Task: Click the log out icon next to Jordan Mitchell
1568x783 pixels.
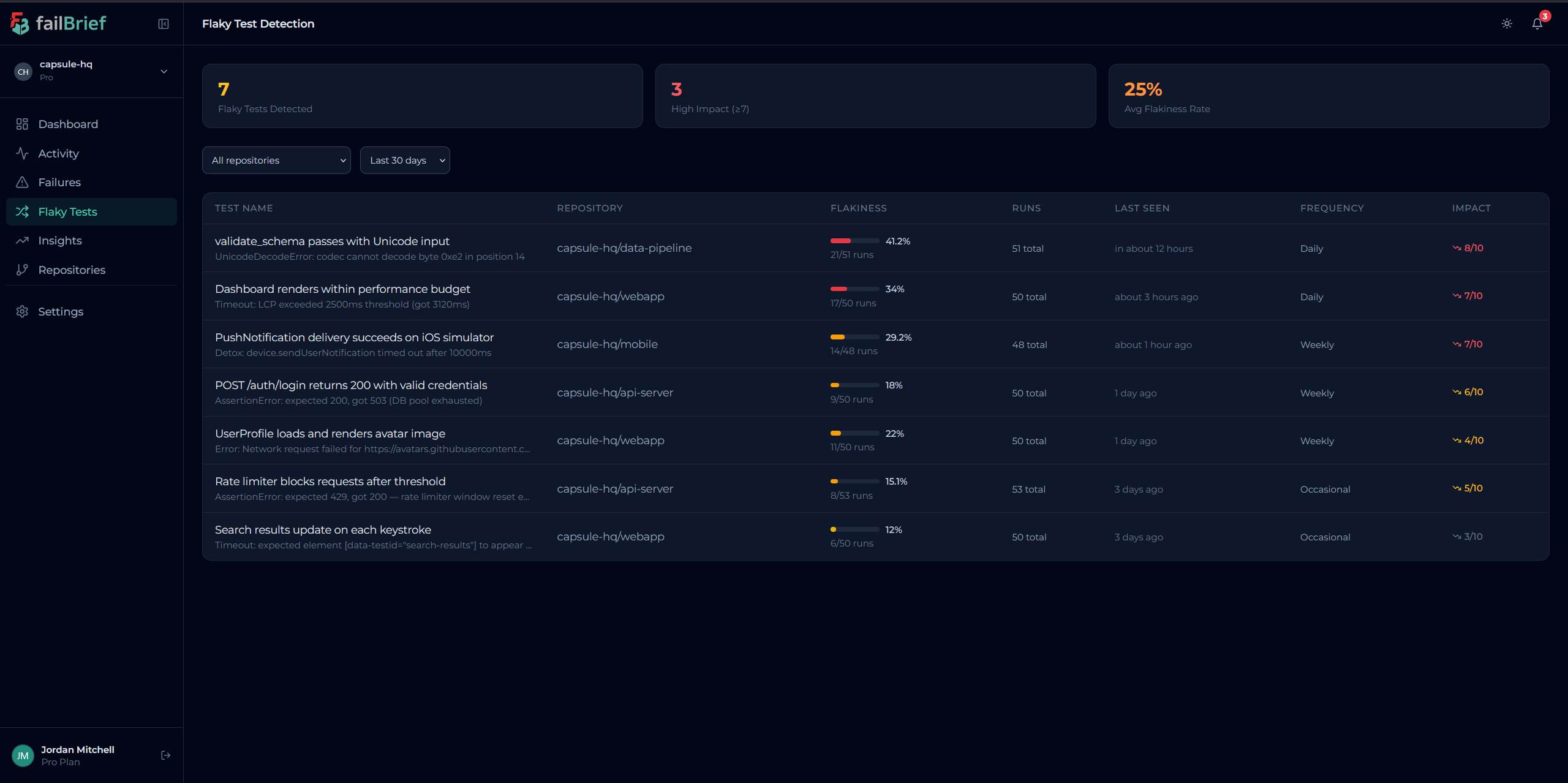Action: point(165,755)
